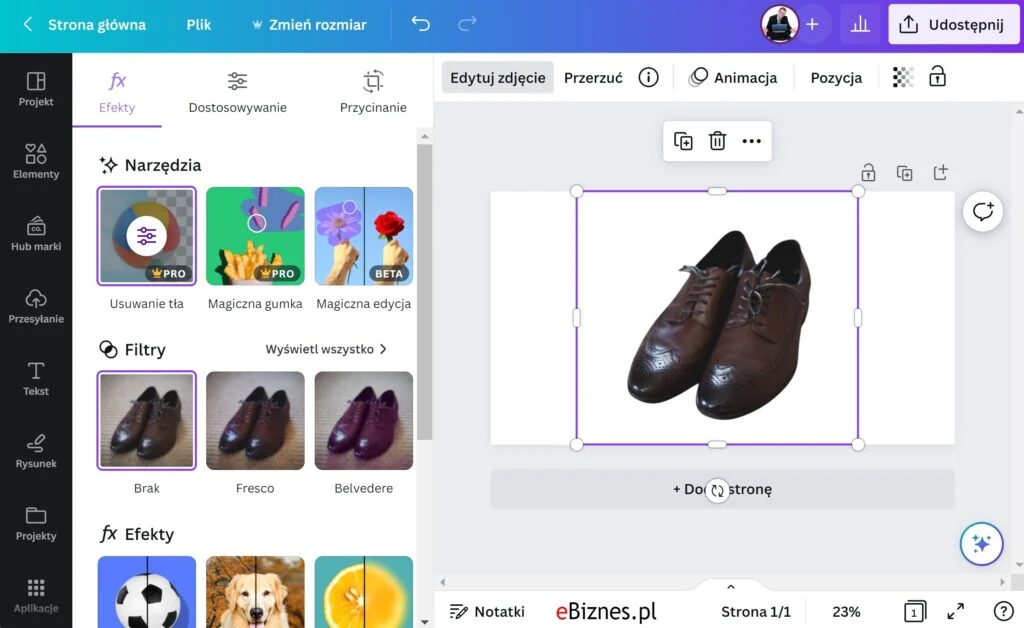Open the analytics chart icon
This screenshot has height=628, width=1024.
click(860, 25)
